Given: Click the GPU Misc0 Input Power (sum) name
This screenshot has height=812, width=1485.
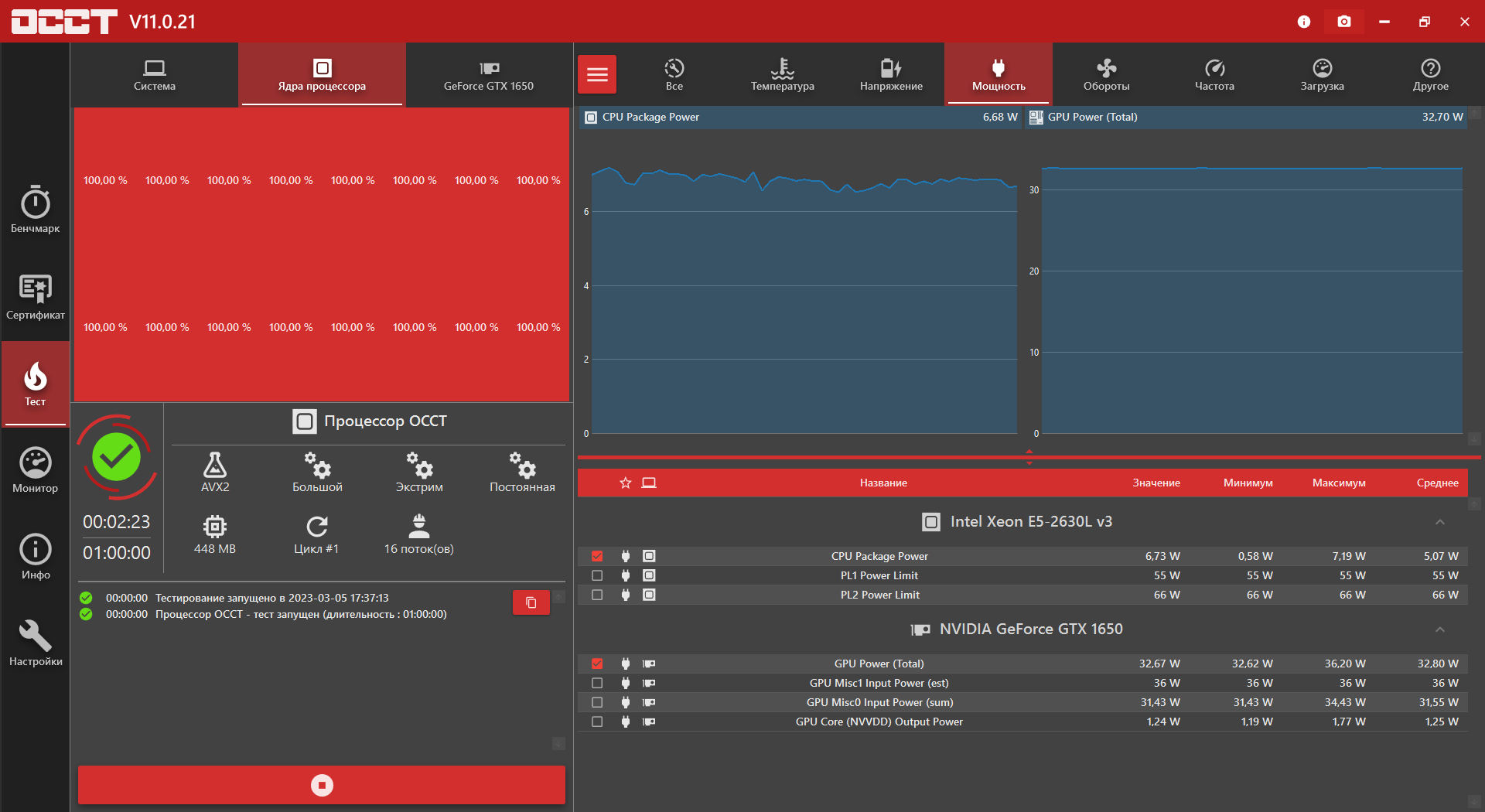Looking at the screenshot, I should [x=879, y=702].
